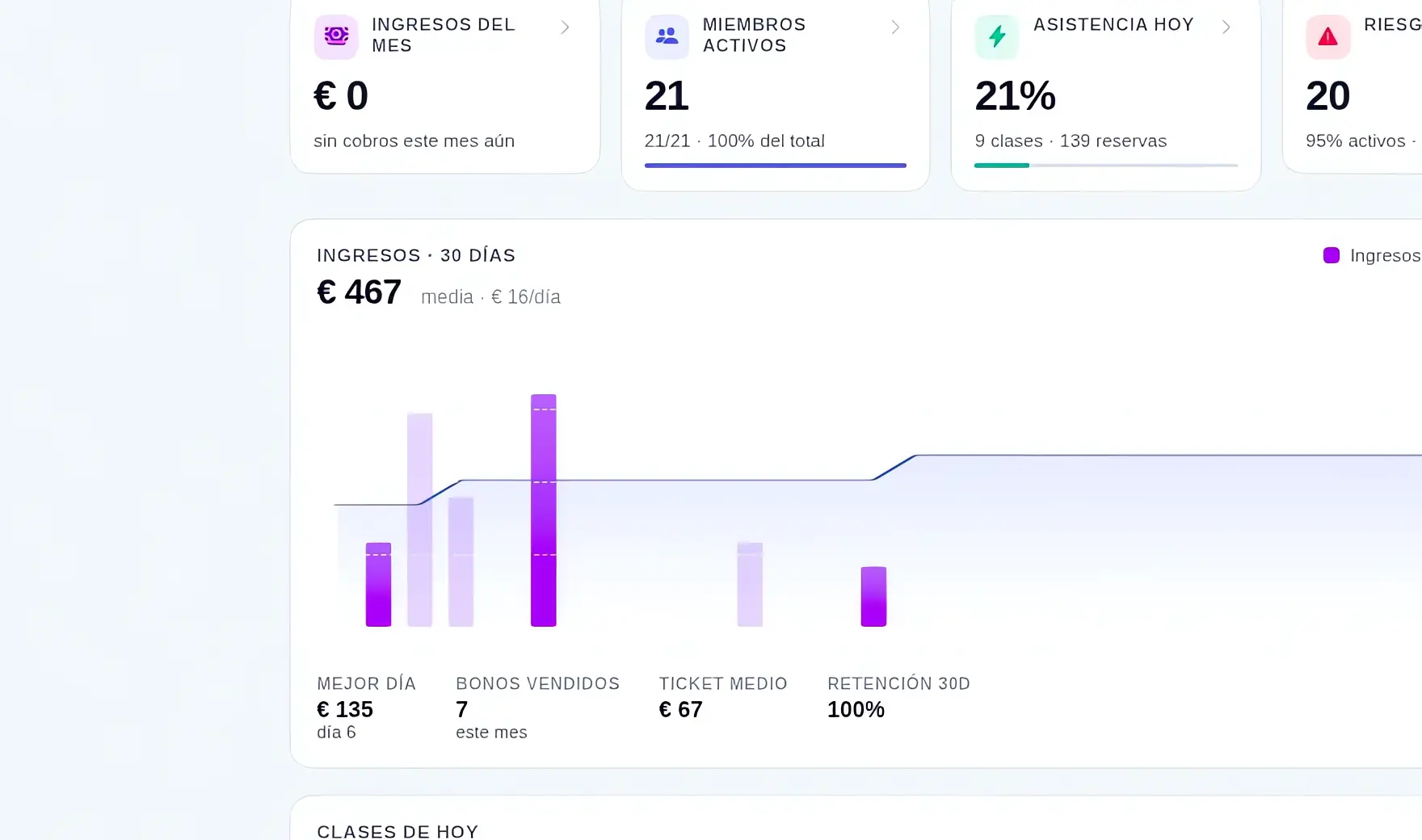Screen dimensions: 1422x840
Task: Click the 'INGRESOS · 30 DÍAS' heading
Action: (x=416, y=255)
